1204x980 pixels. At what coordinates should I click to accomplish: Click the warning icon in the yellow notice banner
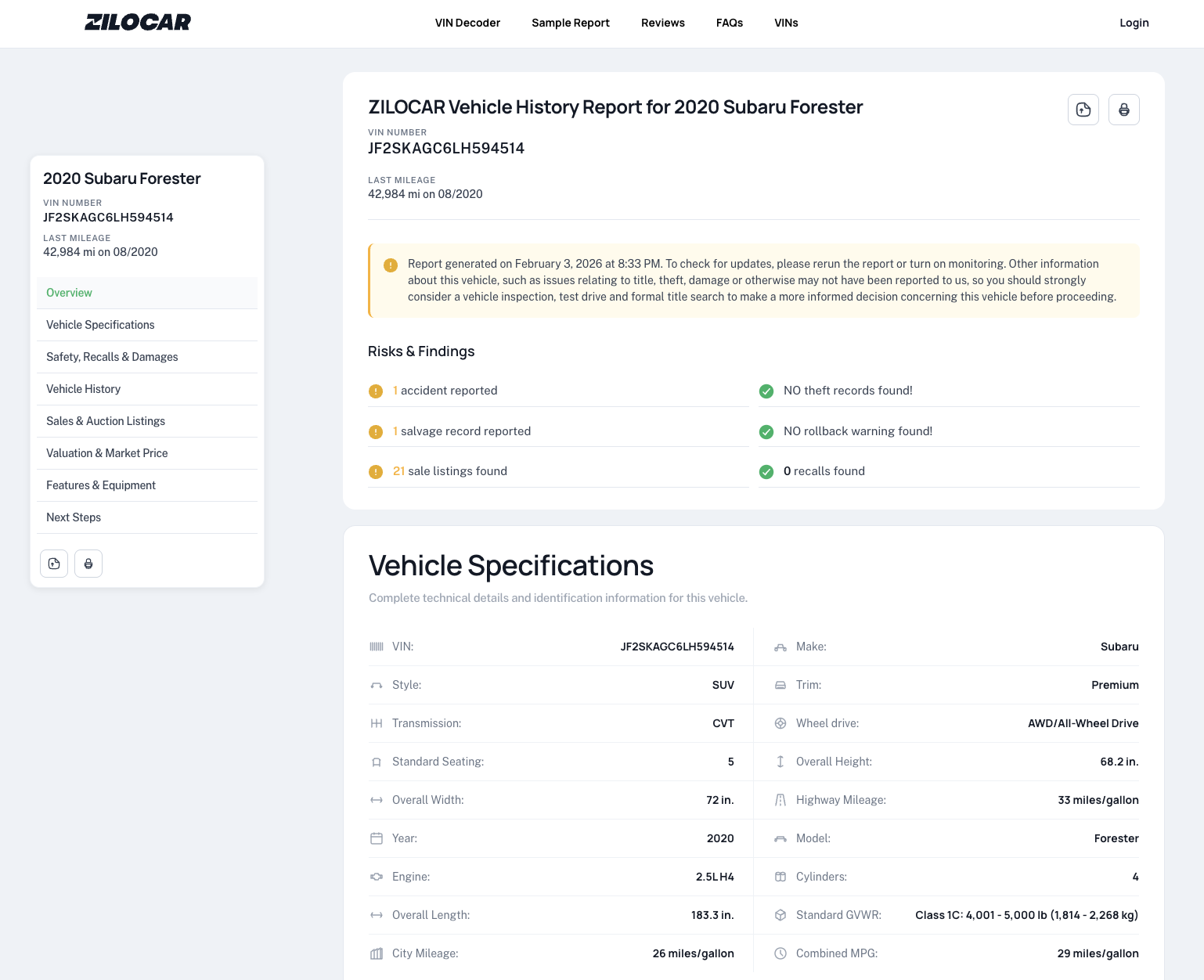tap(391, 265)
